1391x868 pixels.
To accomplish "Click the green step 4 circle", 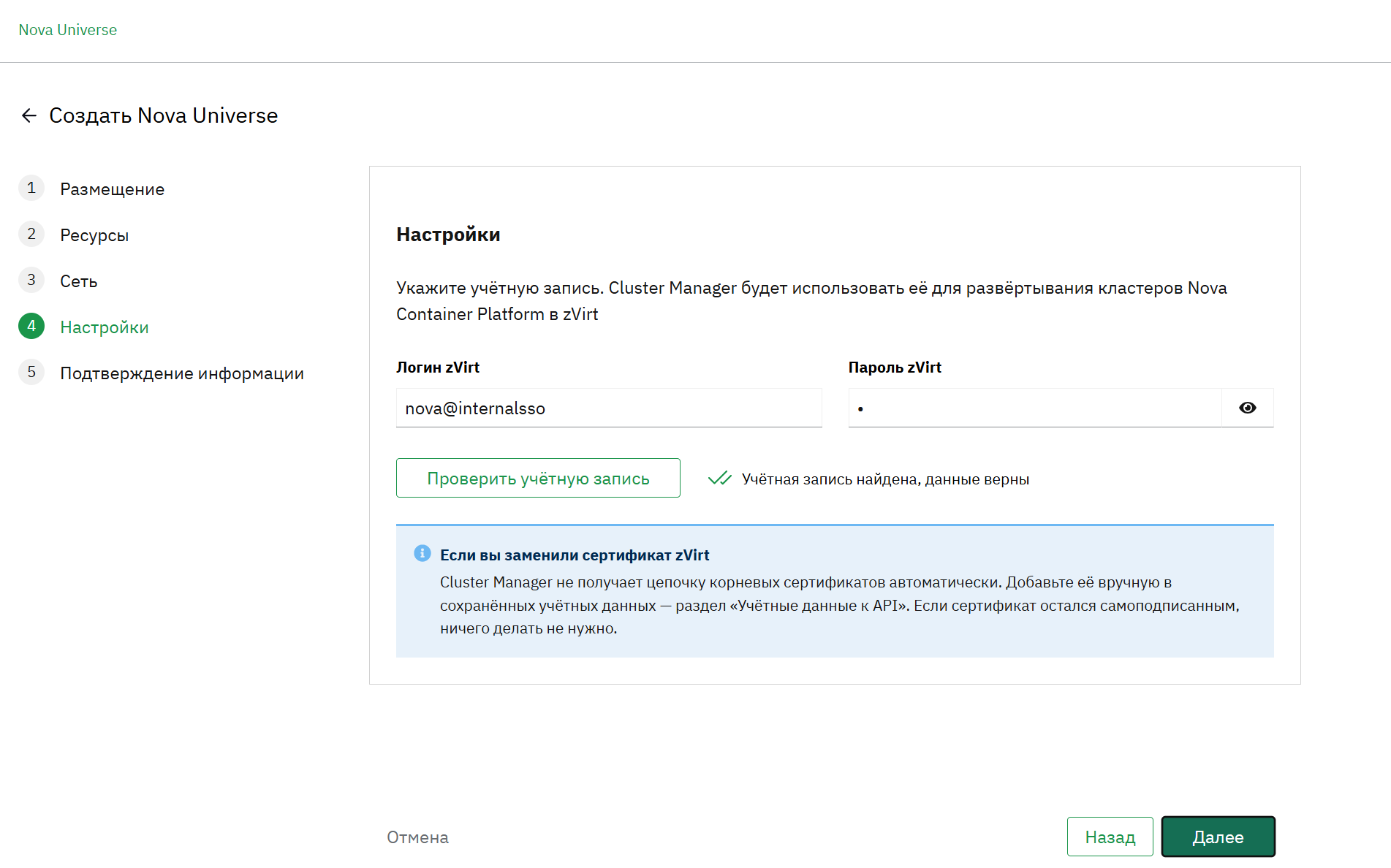I will [x=31, y=327].
